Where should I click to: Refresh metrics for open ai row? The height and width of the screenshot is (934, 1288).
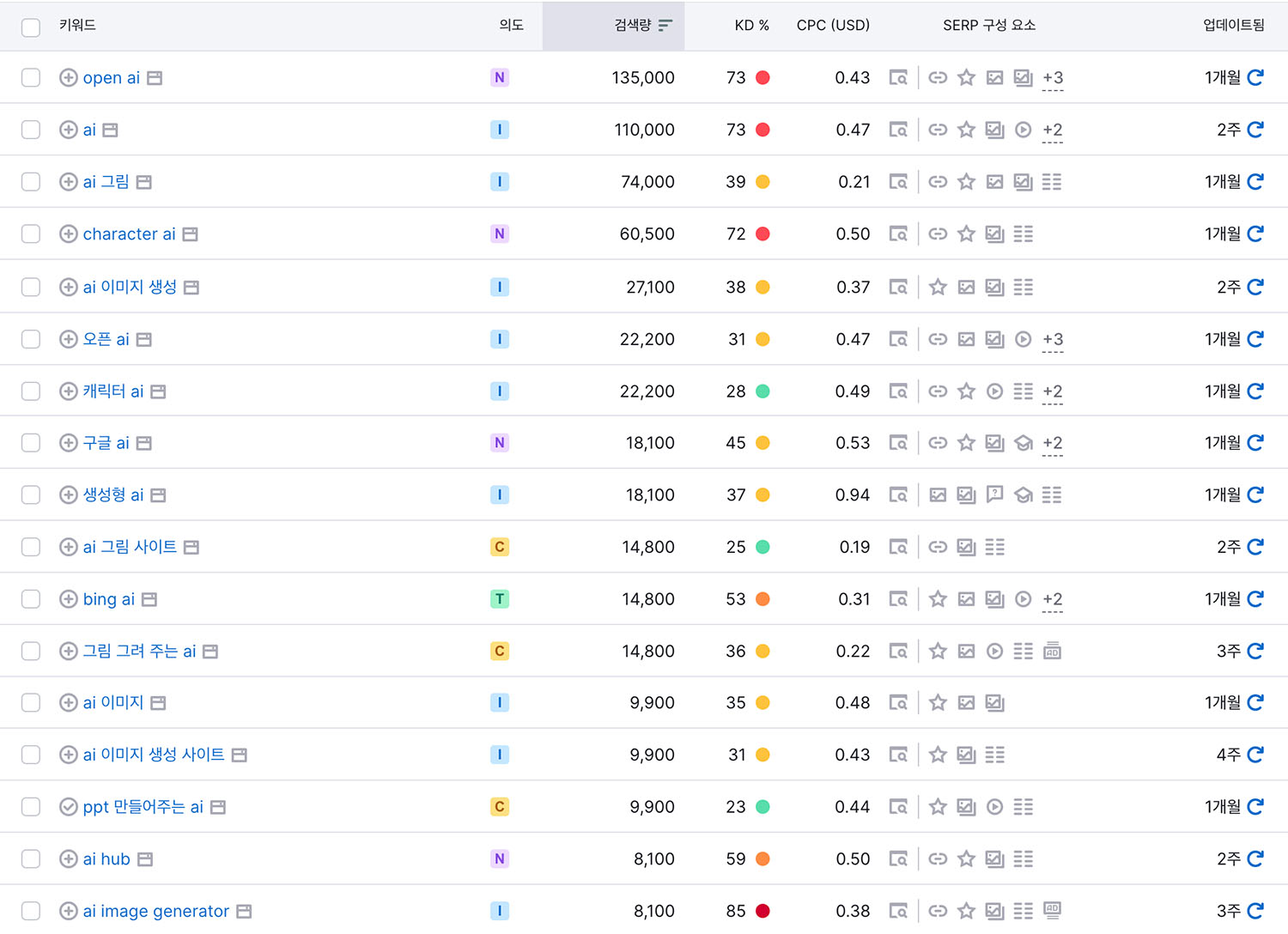pyautogui.click(x=1255, y=78)
